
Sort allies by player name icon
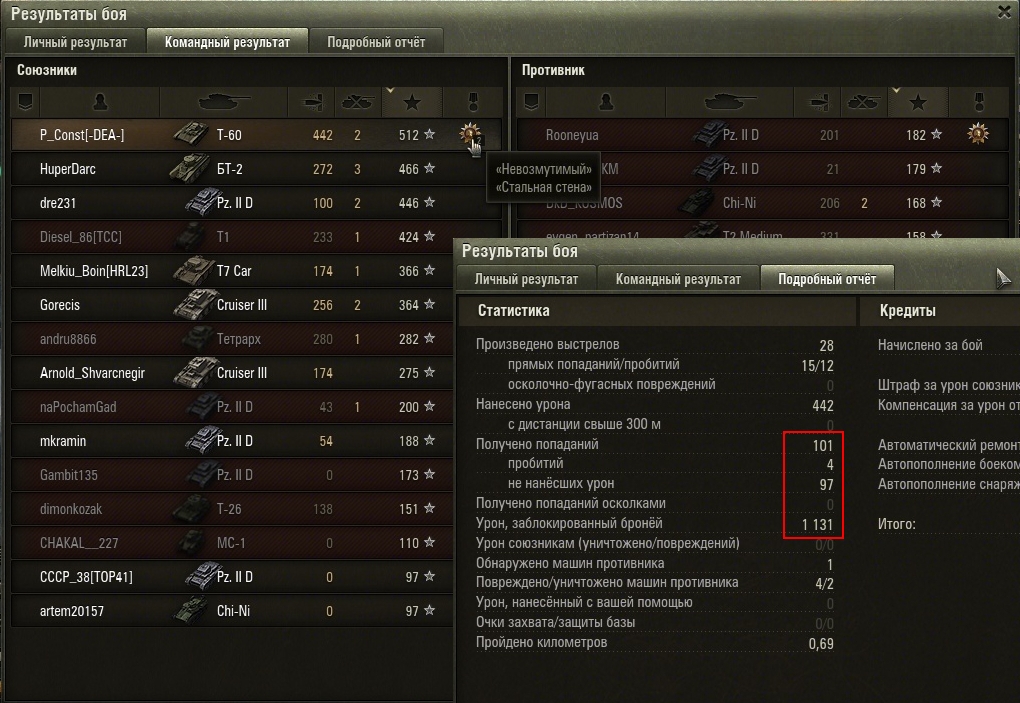(x=100, y=102)
